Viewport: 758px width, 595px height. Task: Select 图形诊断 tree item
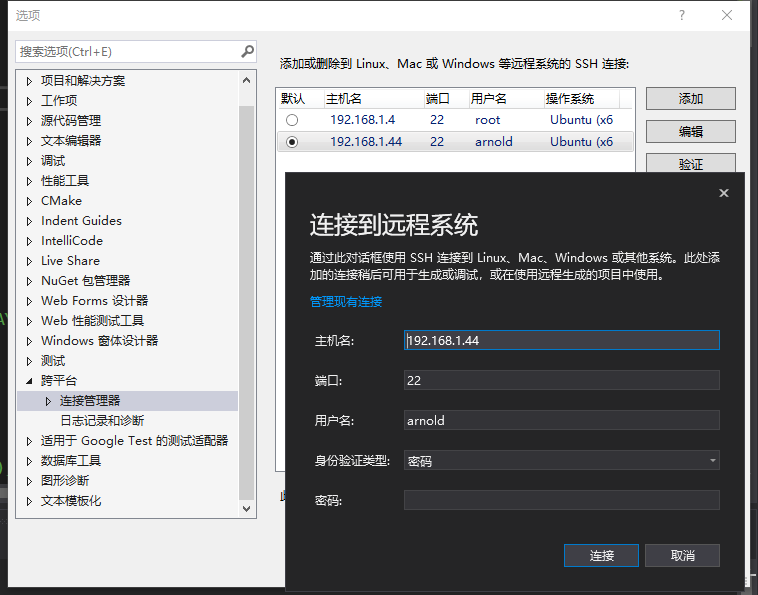point(65,481)
